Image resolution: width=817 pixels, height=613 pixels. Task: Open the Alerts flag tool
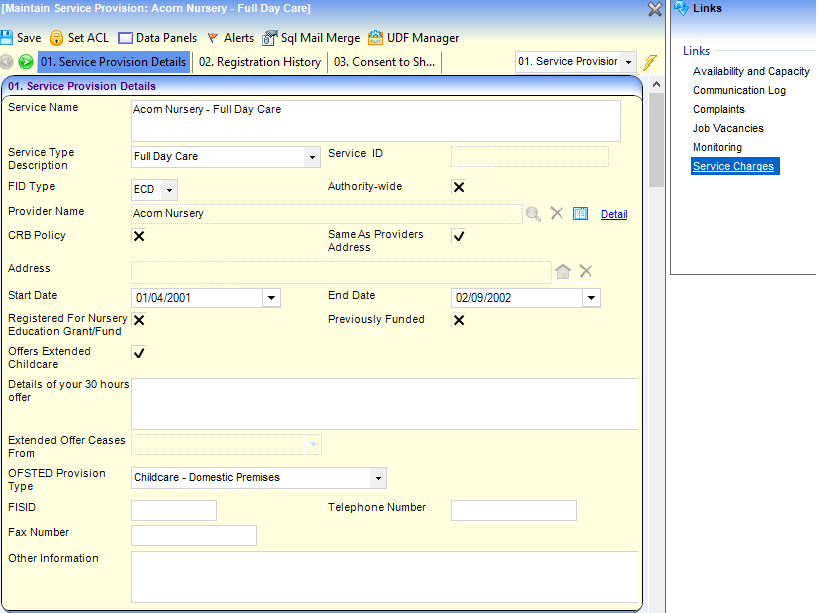point(212,38)
